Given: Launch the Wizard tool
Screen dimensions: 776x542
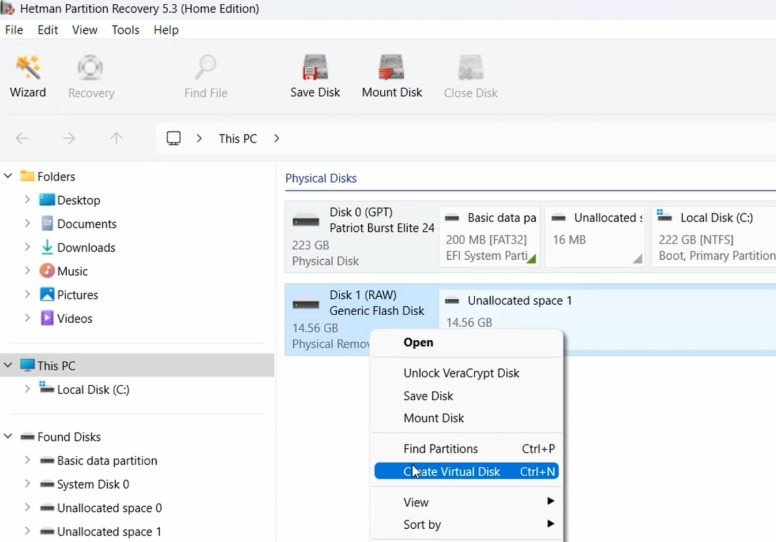Looking at the screenshot, I should pos(28,77).
